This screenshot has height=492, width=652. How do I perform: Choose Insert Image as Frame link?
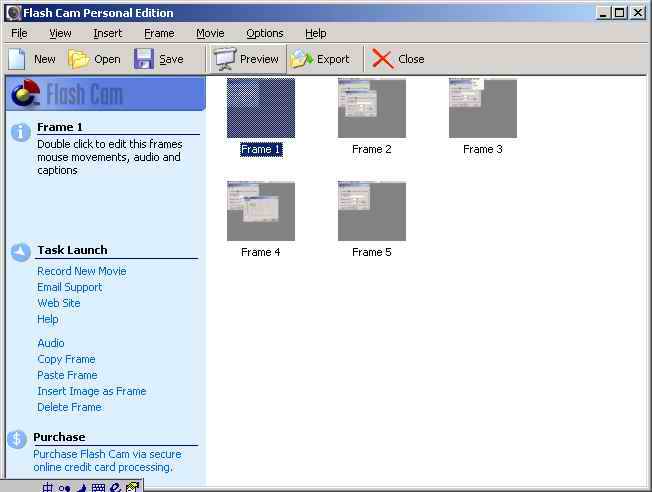[91, 391]
